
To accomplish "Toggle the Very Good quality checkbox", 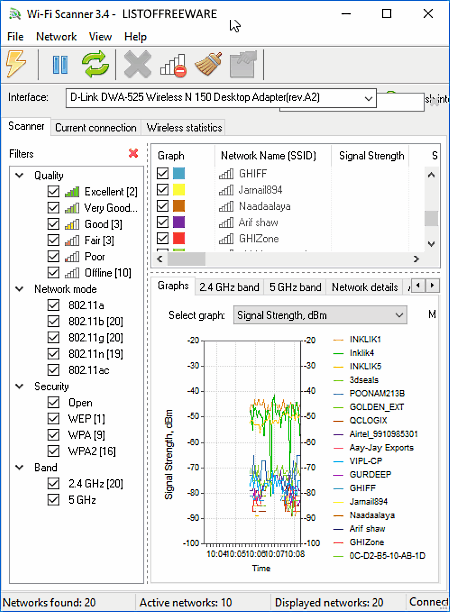I will click(53, 208).
